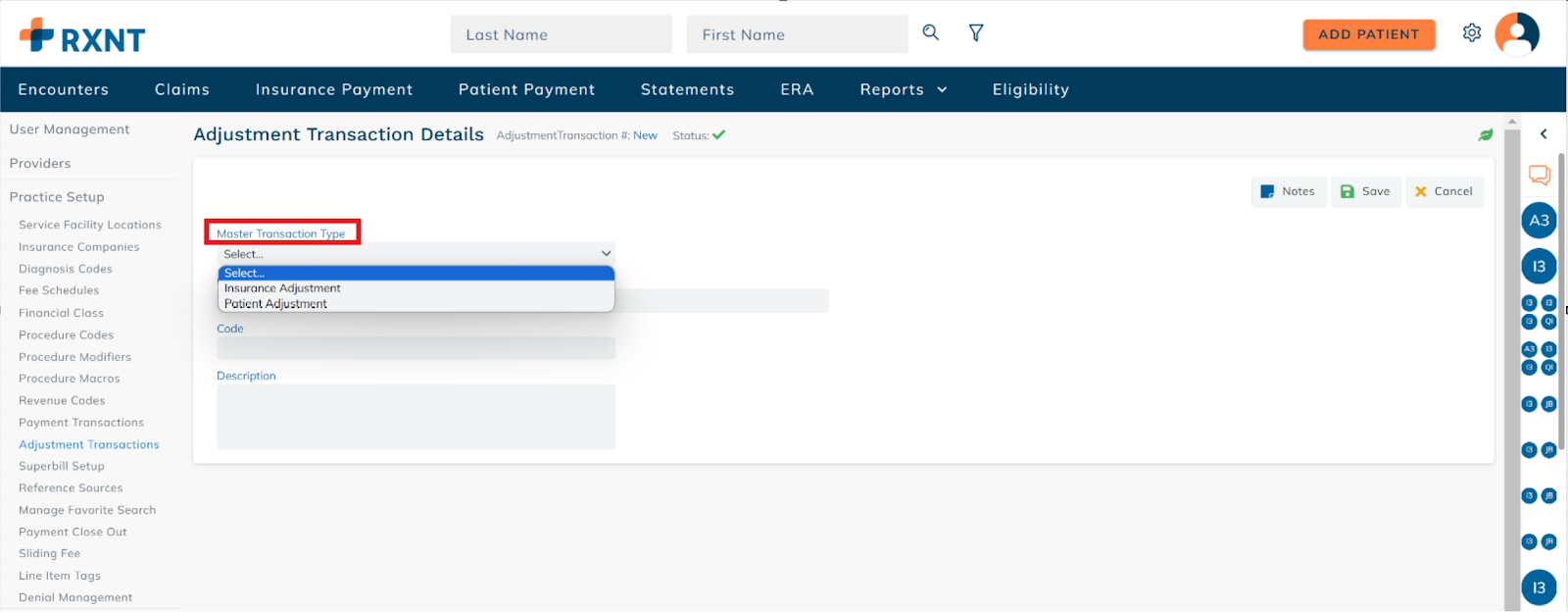Open the Eligibility section
The width and height of the screenshot is (1568, 612).
(1030, 89)
